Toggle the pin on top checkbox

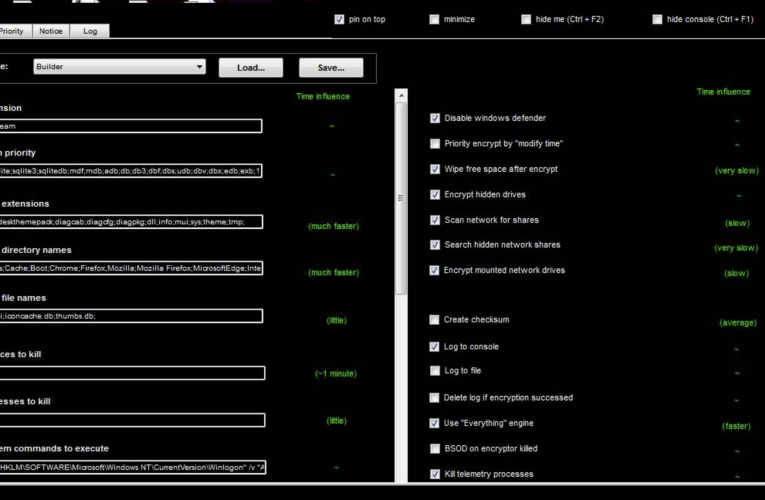pyautogui.click(x=339, y=20)
